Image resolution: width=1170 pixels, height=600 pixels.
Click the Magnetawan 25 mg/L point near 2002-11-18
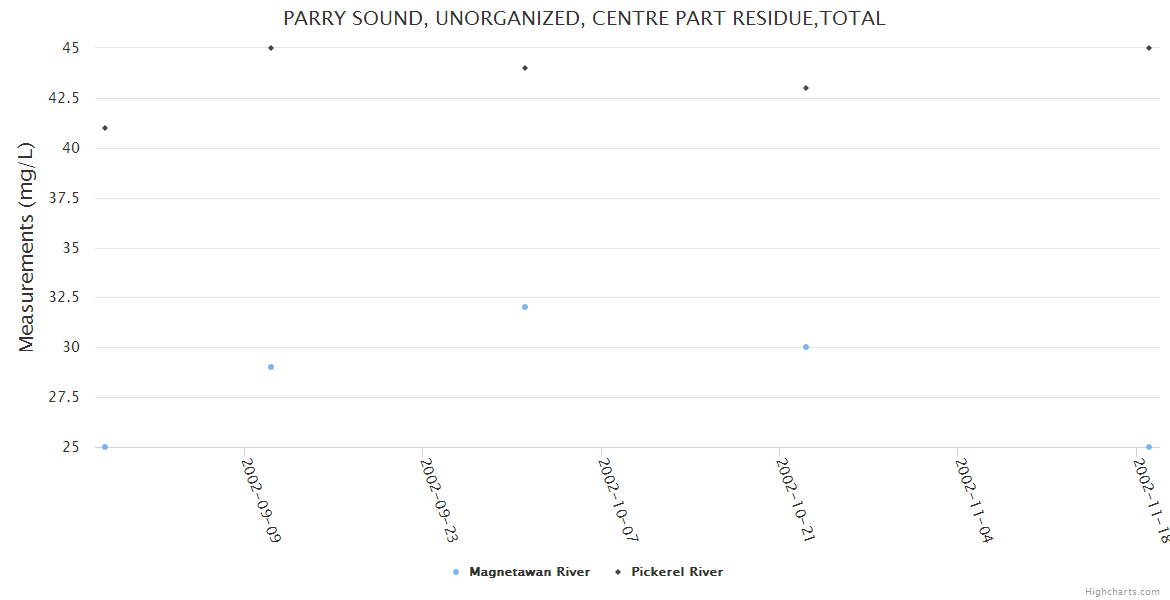click(1149, 447)
